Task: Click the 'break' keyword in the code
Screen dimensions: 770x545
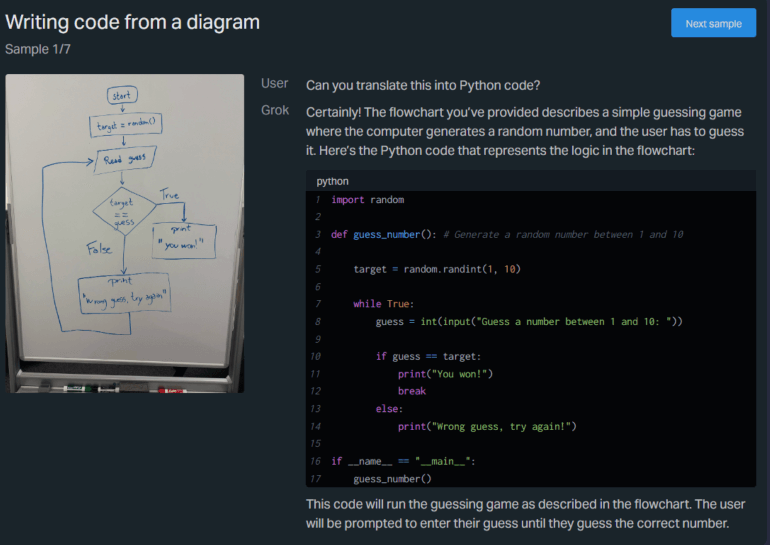Action: [x=411, y=391]
